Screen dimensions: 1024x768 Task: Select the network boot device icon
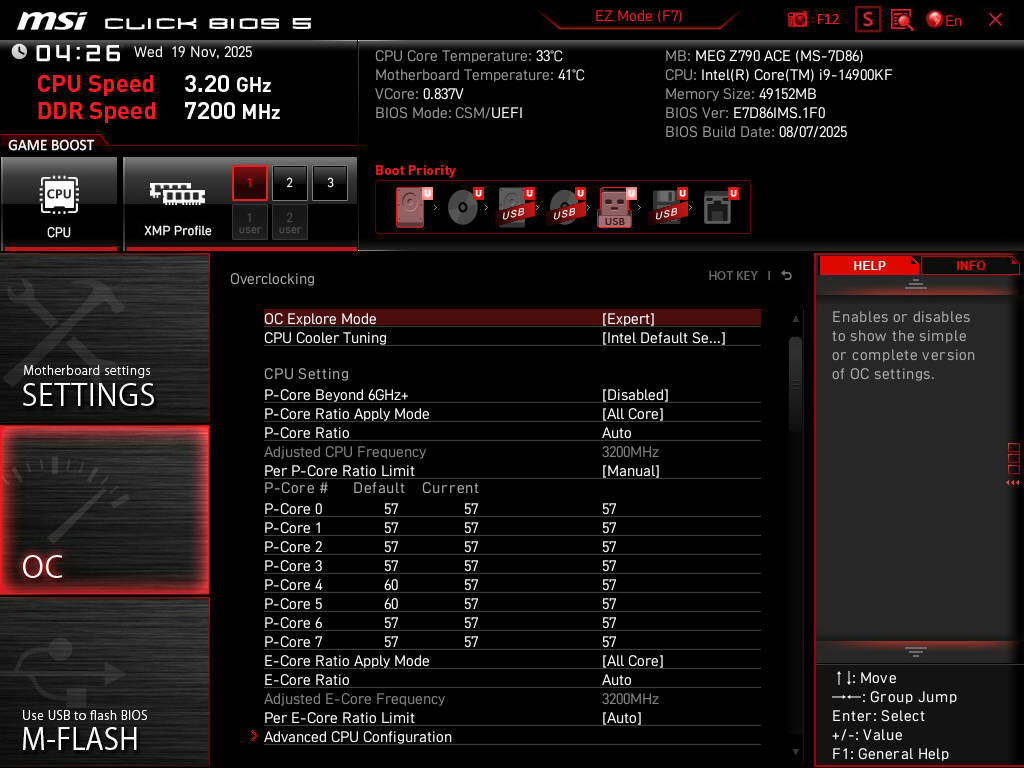(717, 208)
